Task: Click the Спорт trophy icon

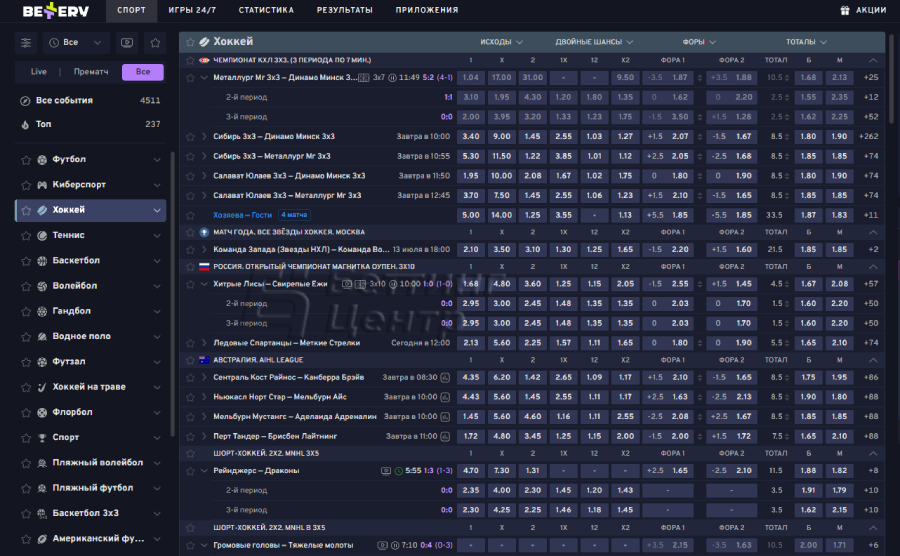Action: (x=42, y=437)
